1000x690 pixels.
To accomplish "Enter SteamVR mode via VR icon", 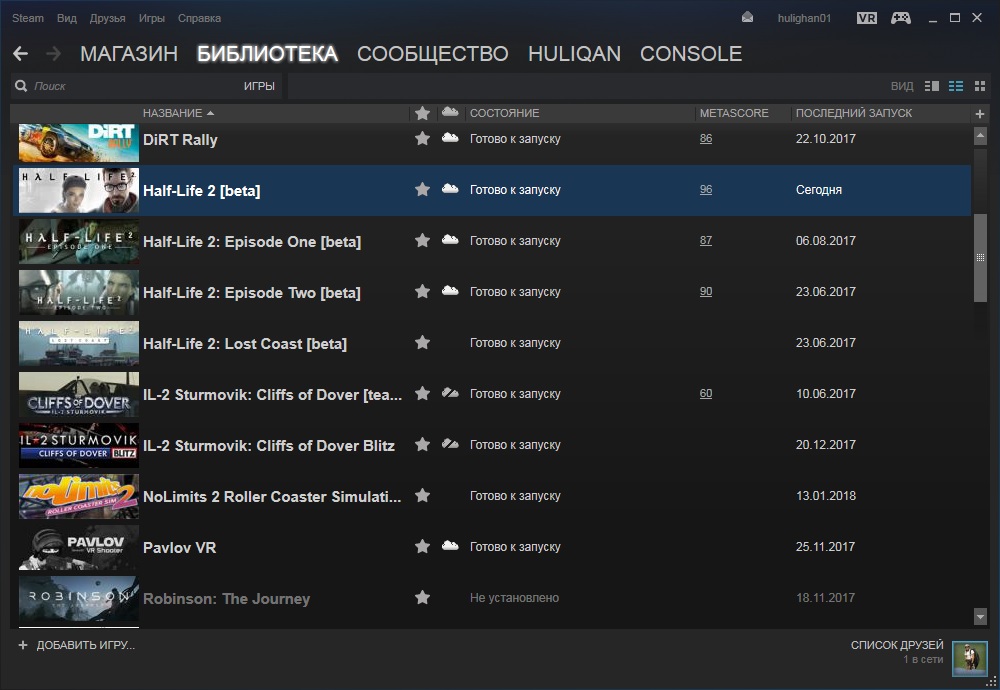I will coord(867,18).
